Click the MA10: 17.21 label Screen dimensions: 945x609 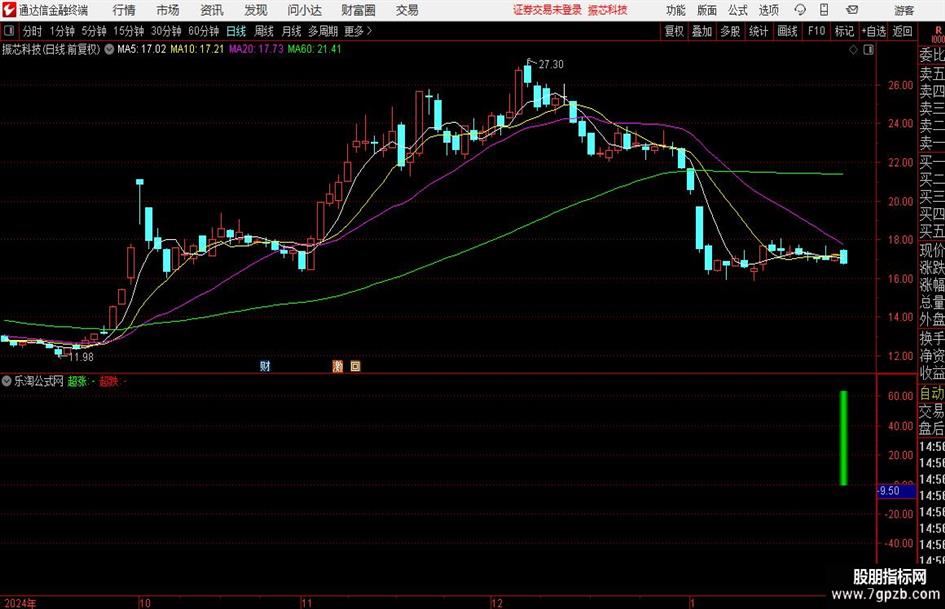point(197,49)
